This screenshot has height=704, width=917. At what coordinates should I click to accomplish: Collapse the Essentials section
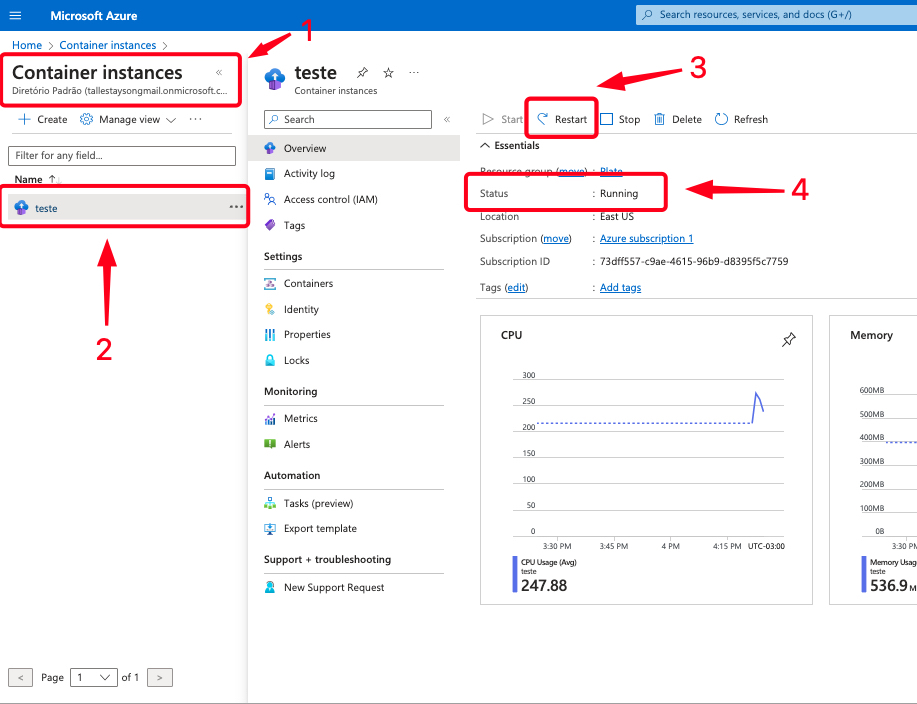click(482, 145)
